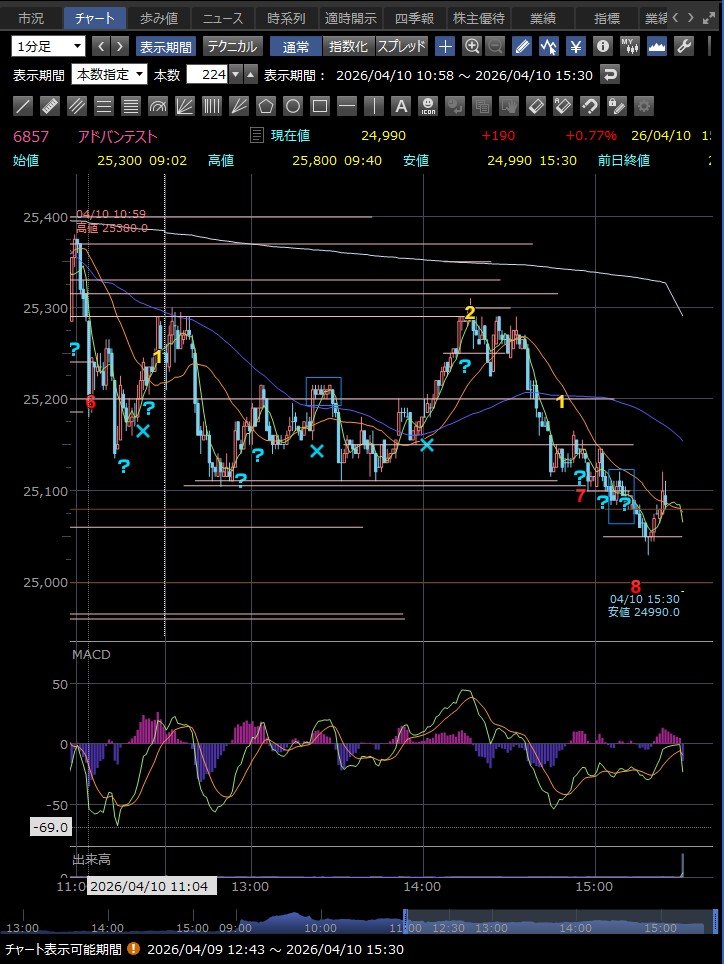Click the magnet snap icon

[589, 105]
